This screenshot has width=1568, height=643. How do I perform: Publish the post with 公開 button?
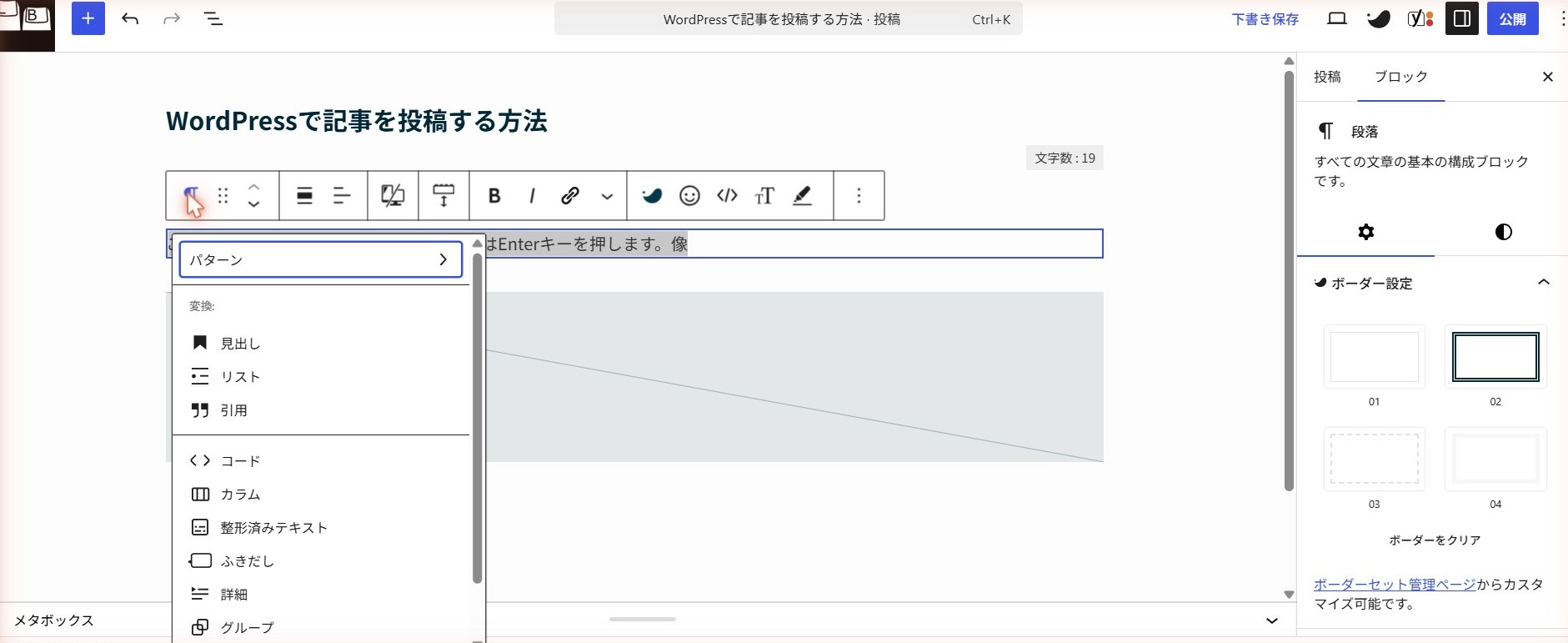tap(1513, 18)
